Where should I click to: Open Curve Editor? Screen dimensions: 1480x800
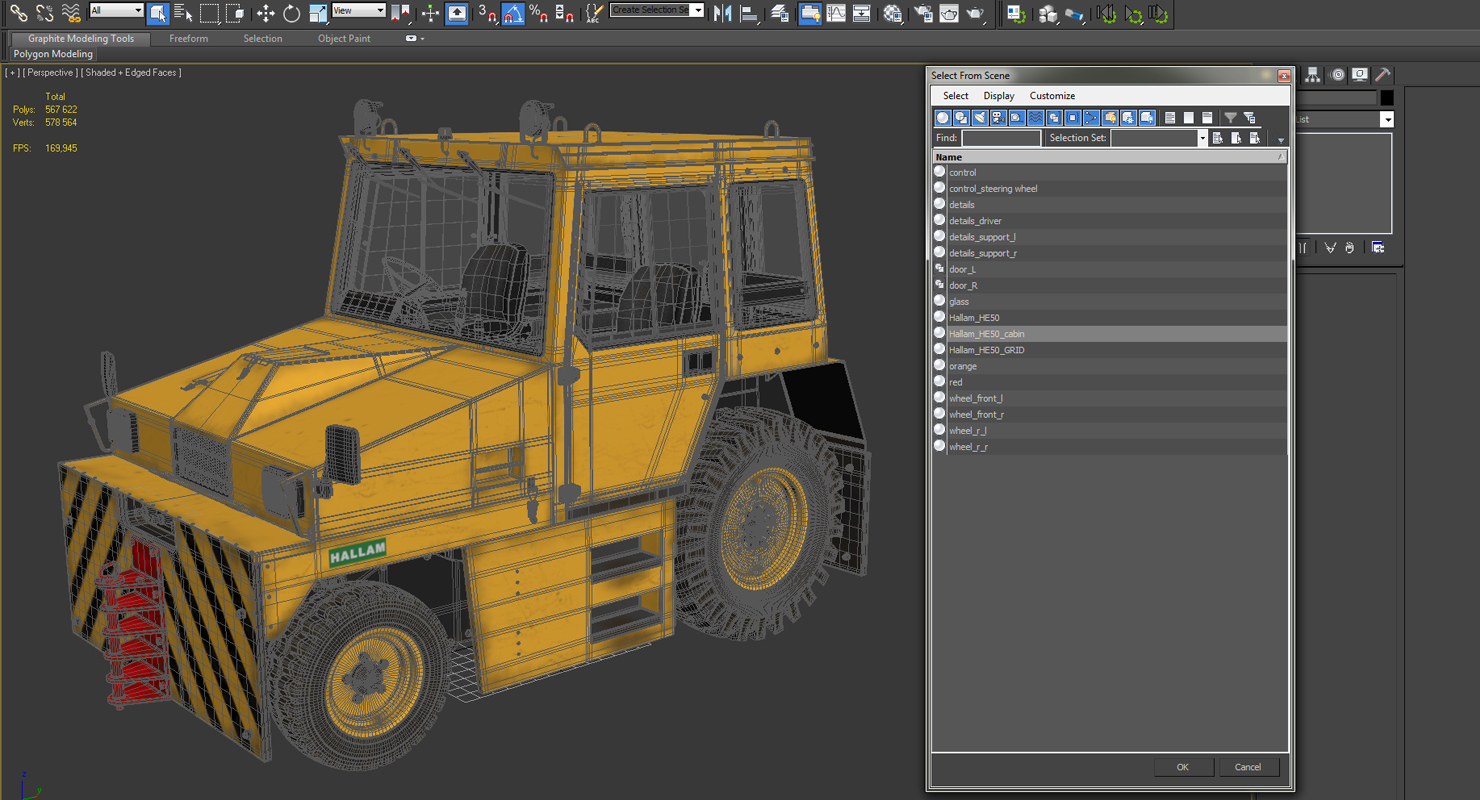click(x=836, y=13)
